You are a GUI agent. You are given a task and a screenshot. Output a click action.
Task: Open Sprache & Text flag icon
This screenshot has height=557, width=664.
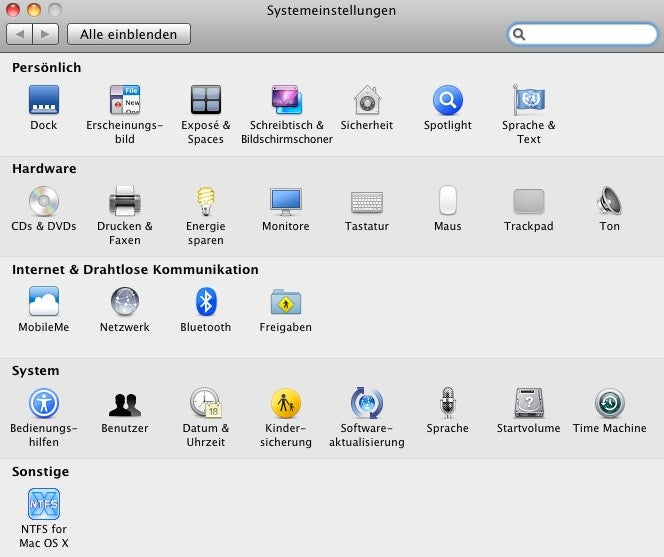pos(528,100)
